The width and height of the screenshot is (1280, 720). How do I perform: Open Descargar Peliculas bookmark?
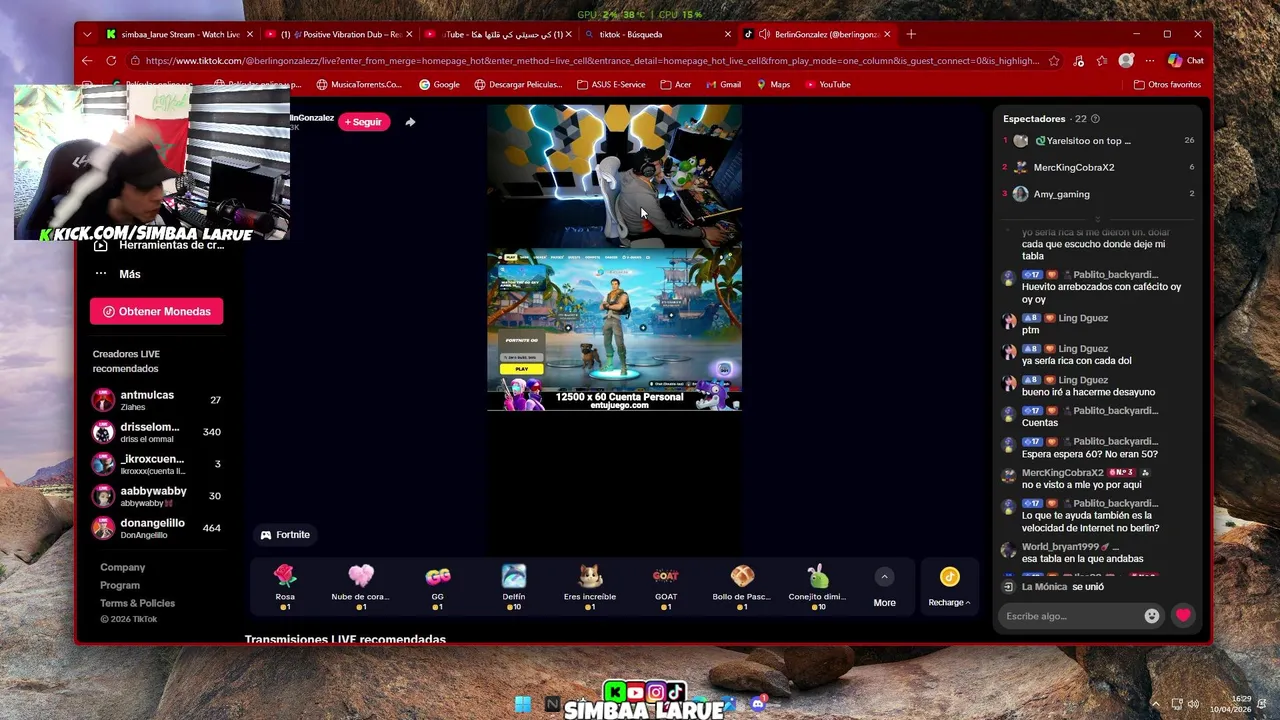[518, 85]
